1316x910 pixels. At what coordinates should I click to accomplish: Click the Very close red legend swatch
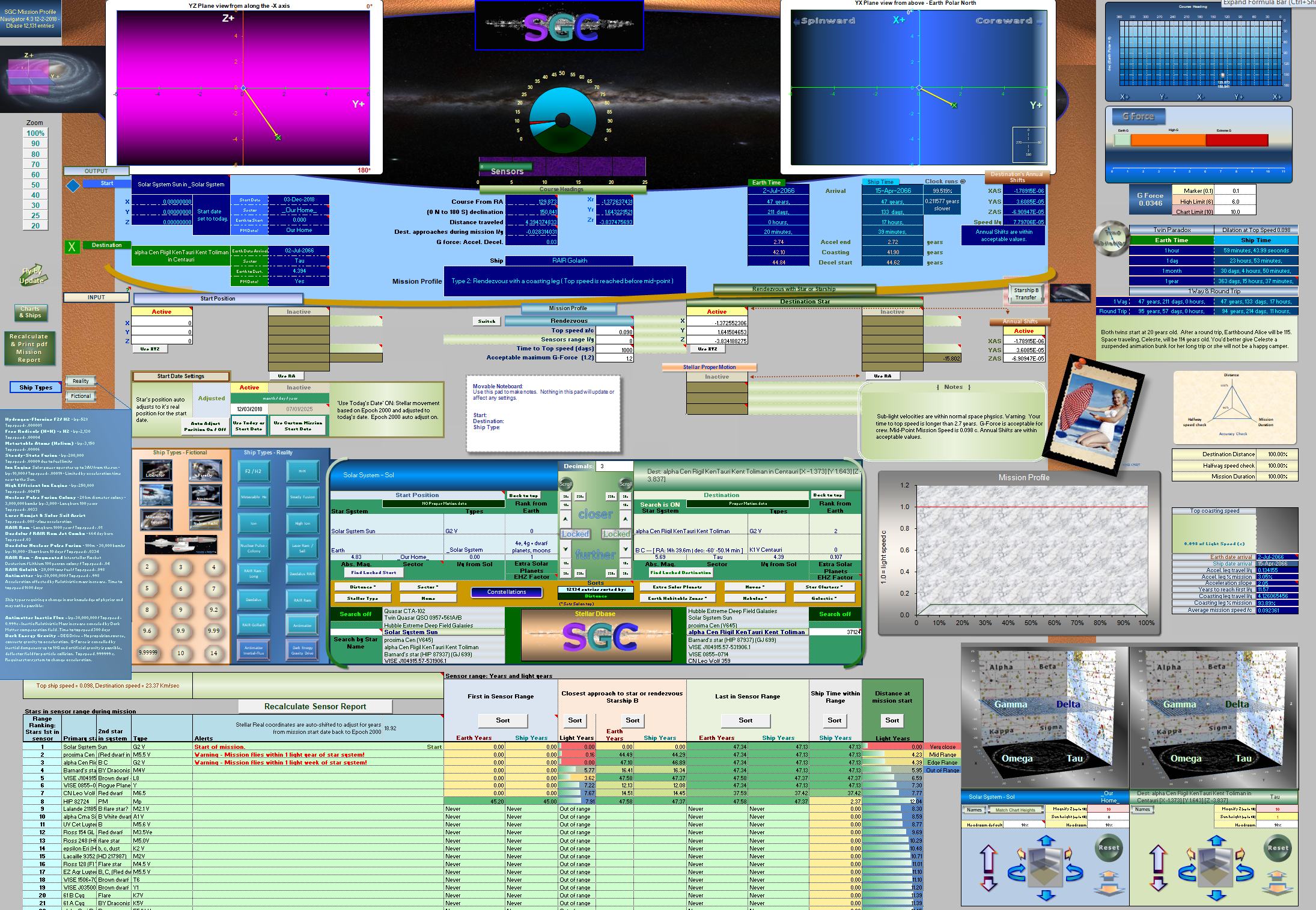(942, 747)
